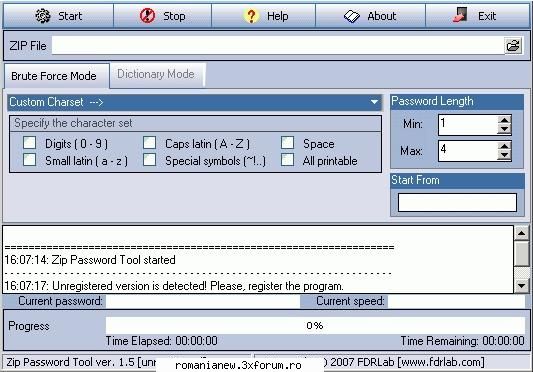Screen dimensions: 533x372
Task: Click the log scrollbar up arrow
Action: click(x=521, y=233)
